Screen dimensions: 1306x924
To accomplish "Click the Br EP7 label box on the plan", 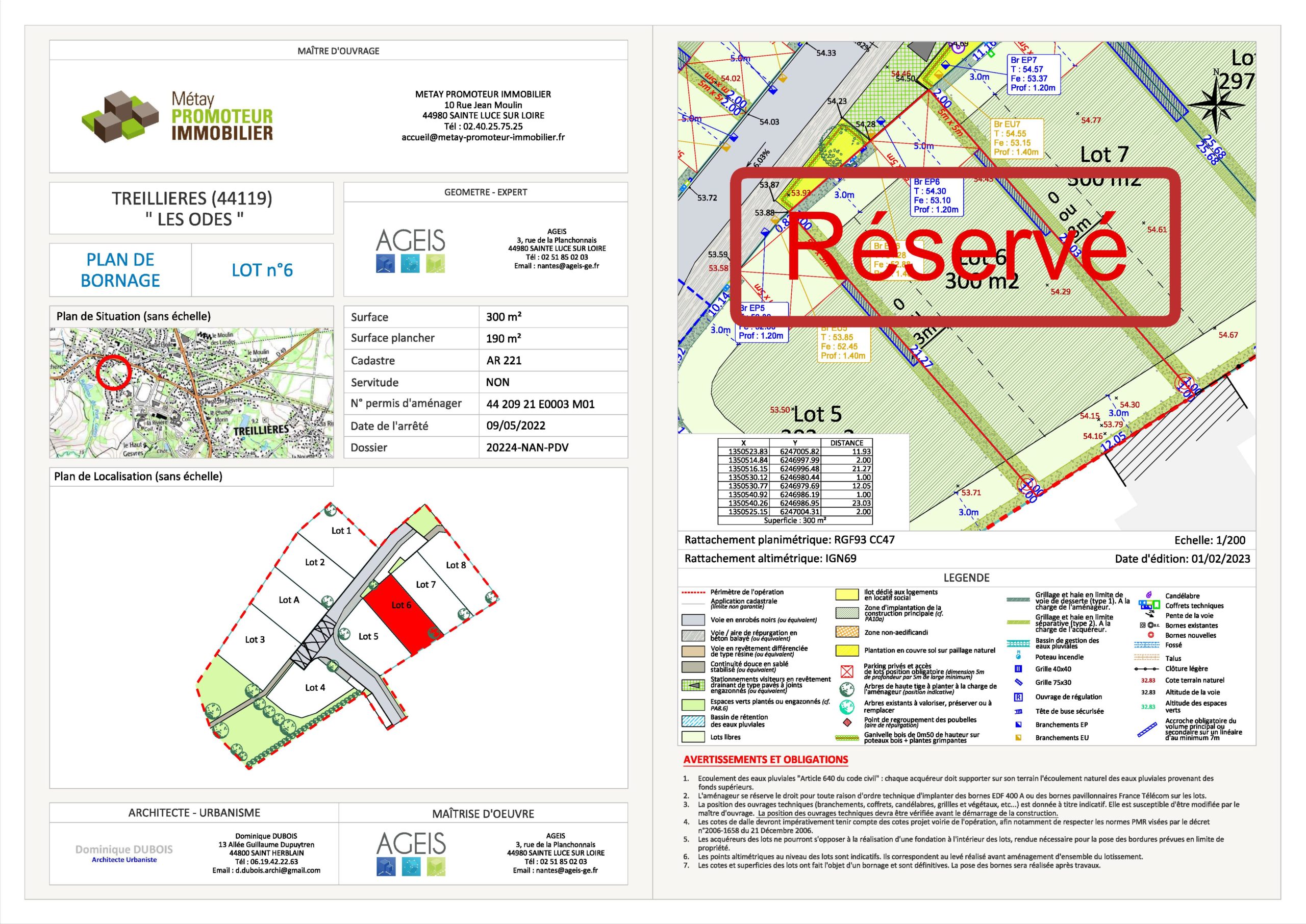I will [x=1034, y=74].
